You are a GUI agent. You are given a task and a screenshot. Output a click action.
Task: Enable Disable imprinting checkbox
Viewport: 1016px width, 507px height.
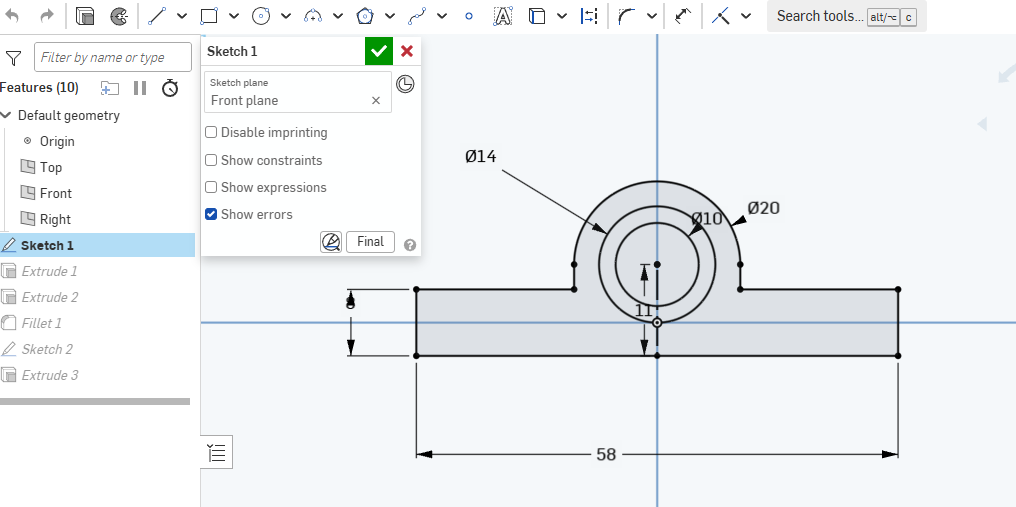(x=211, y=132)
